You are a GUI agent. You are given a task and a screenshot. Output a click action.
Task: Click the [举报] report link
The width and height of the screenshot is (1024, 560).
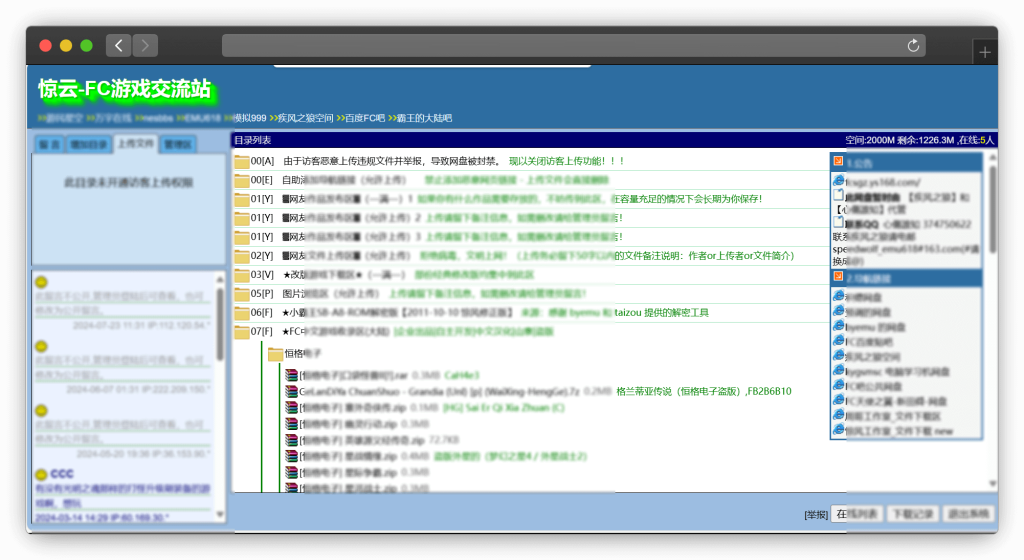[815, 515]
